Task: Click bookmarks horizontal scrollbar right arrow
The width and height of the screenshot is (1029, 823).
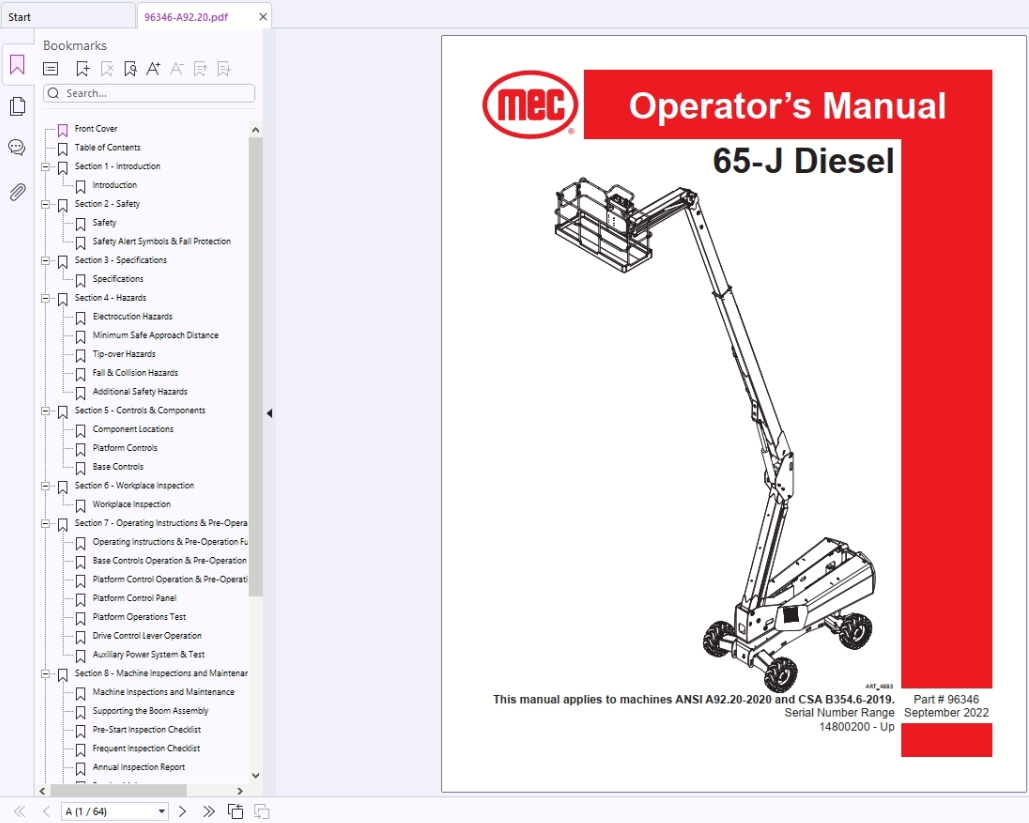Action: coord(240,791)
